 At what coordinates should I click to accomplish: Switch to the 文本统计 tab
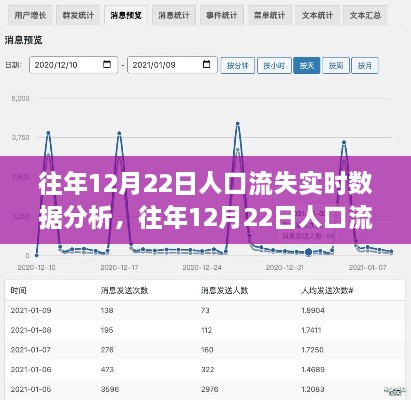[x=317, y=15]
